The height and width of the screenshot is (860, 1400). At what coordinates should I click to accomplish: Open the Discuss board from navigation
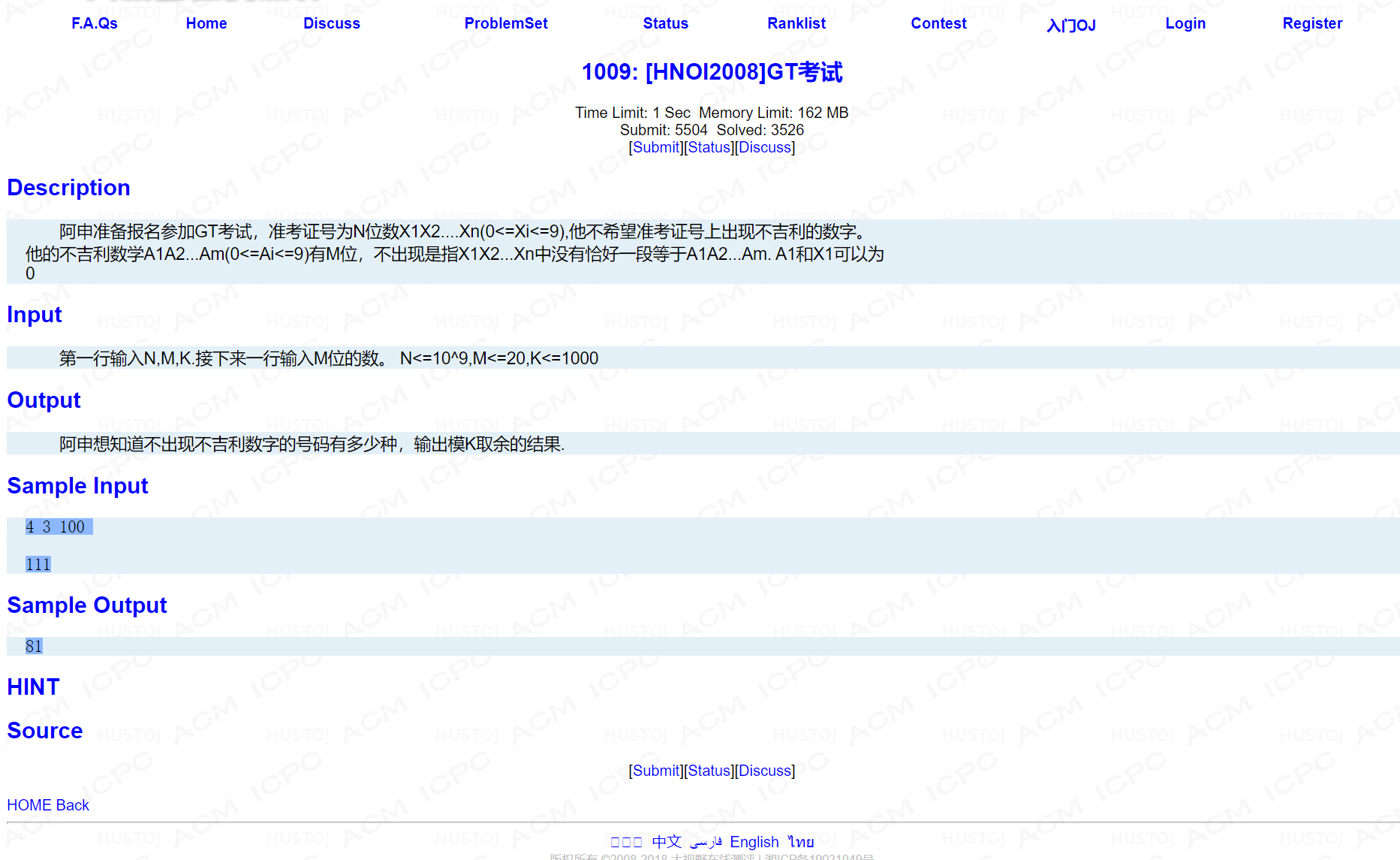pos(332,23)
